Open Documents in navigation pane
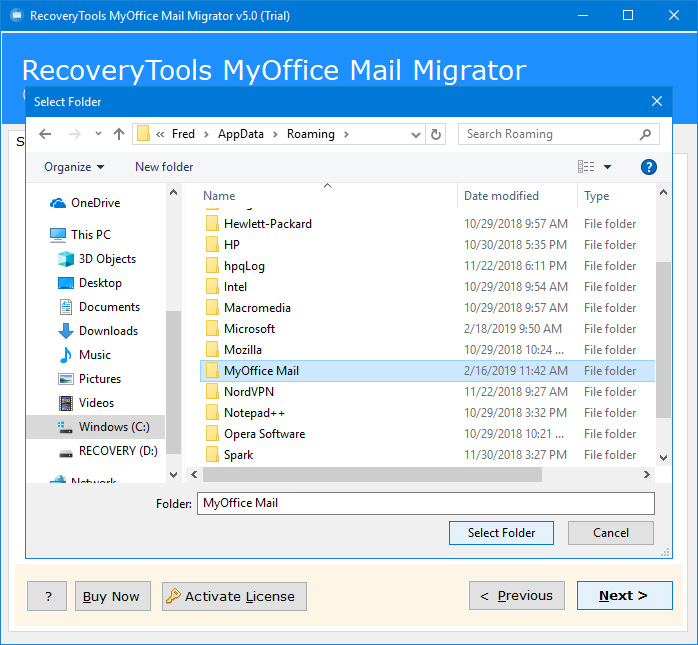Screen dimensions: 698x645 pos(99,307)
